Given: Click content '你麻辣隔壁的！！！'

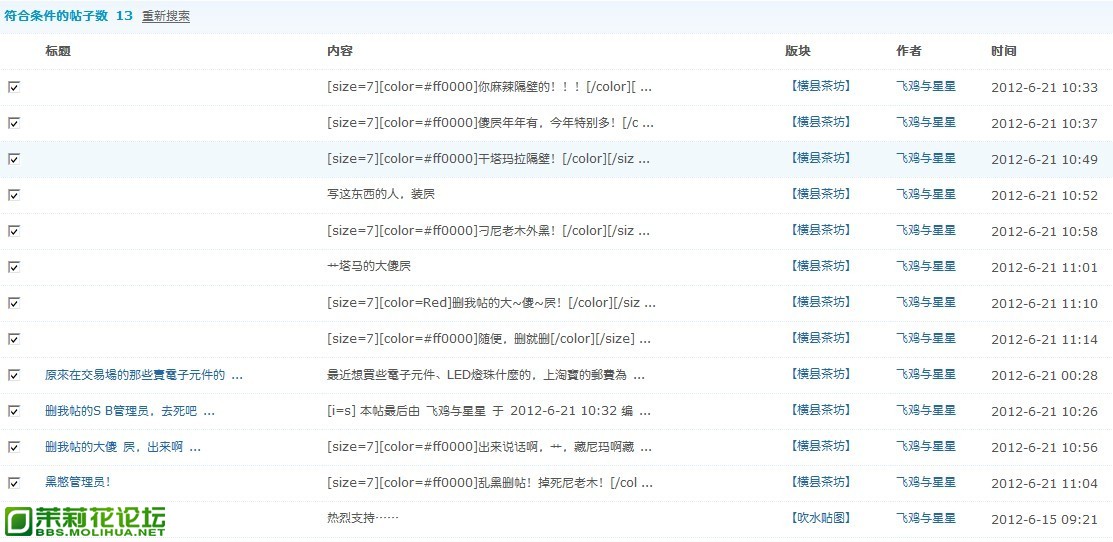Looking at the screenshot, I should (x=489, y=87).
